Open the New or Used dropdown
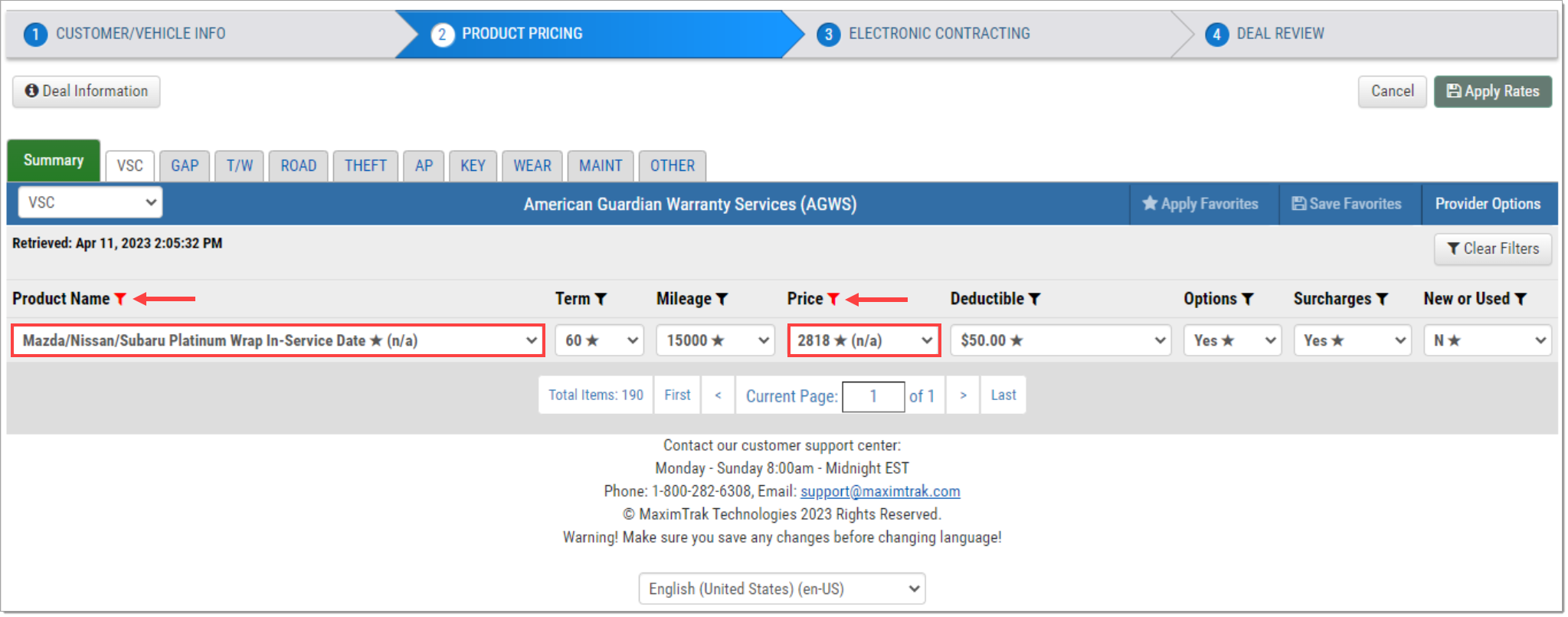Screen dimensions: 1568x617 point(1488,340)
